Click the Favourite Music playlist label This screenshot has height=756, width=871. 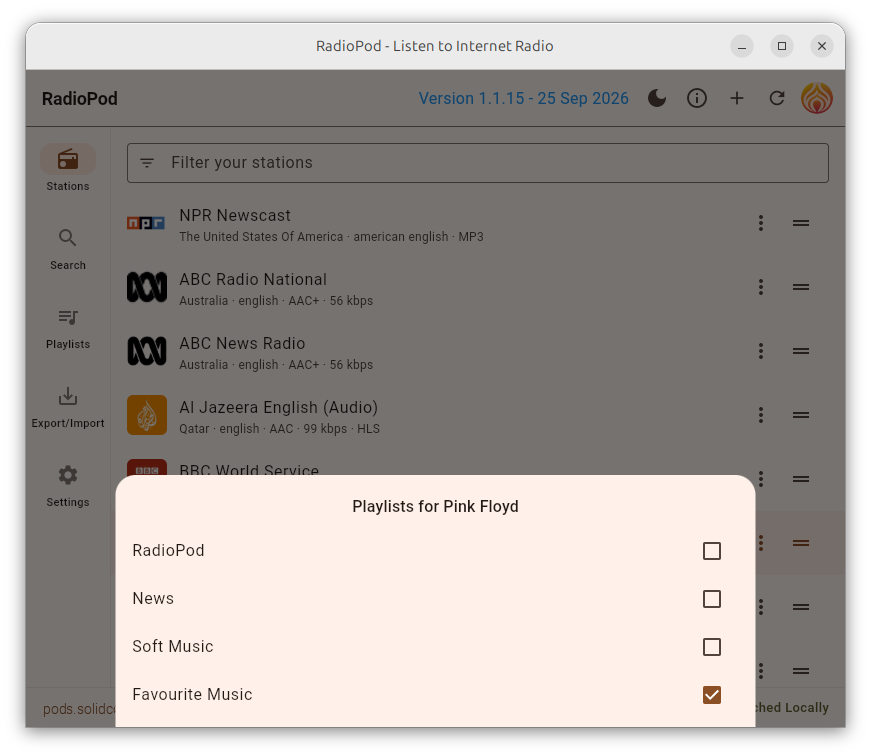(x=192, y=694)
